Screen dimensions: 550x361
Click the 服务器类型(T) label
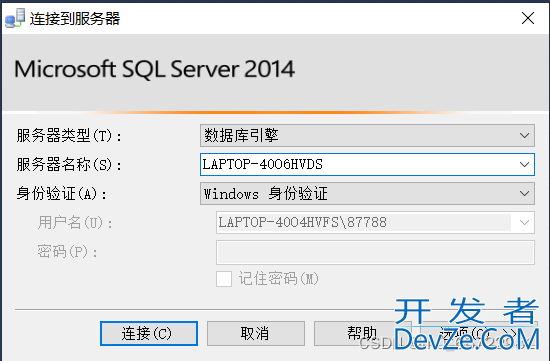[69, 136]
